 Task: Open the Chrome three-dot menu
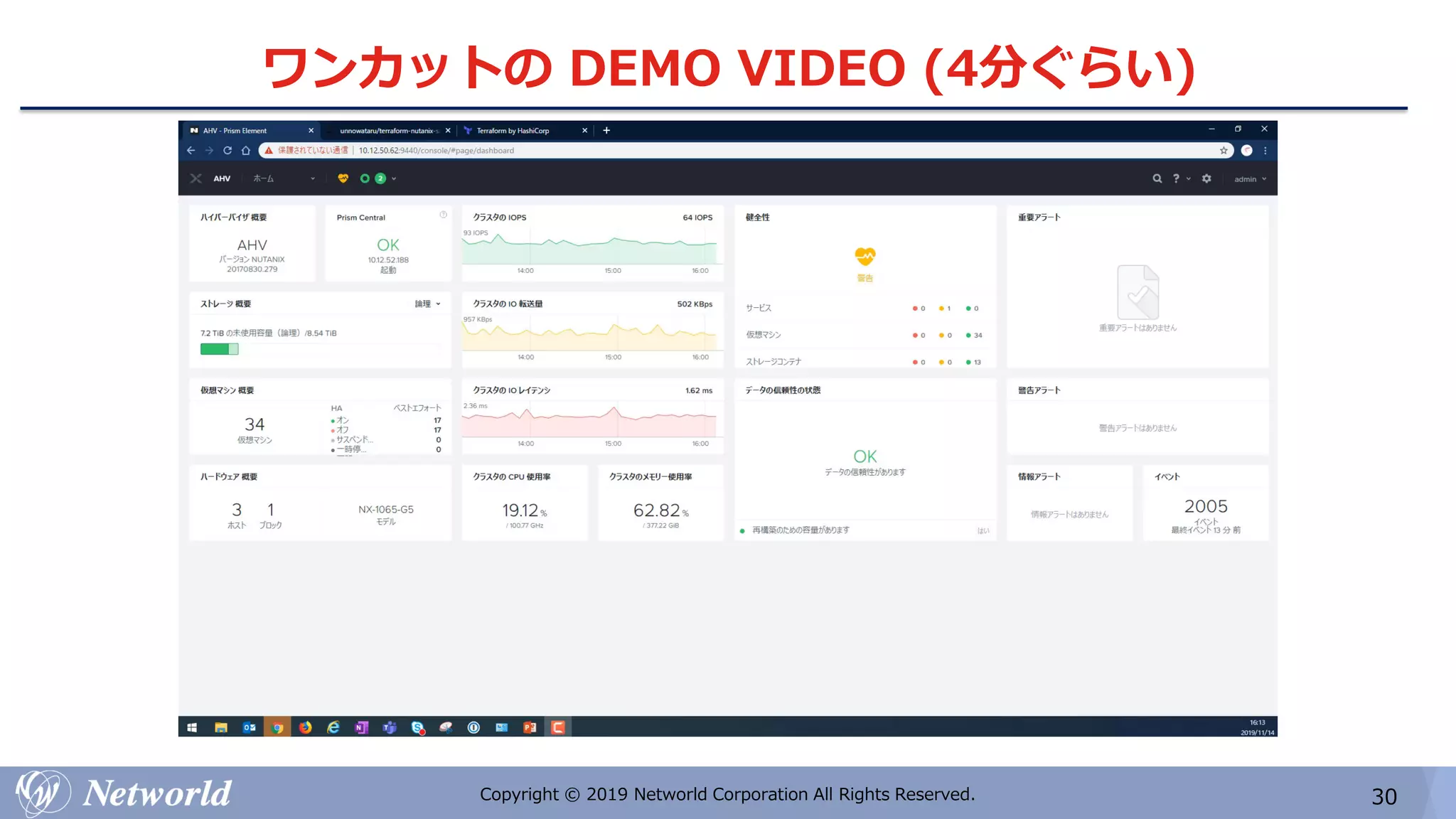coord(1265,150)
